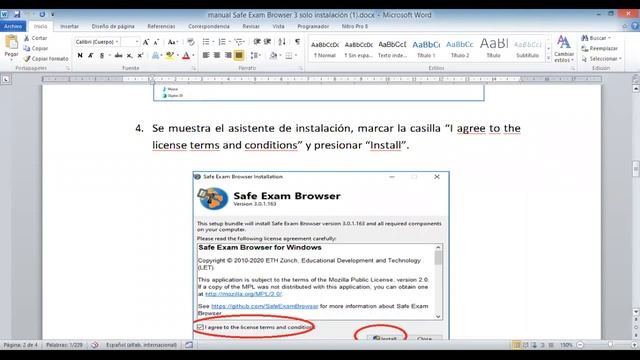640x360 pixels.
Task: Expand the styles gallery more arrow
Action: click(x=548, y=58)
